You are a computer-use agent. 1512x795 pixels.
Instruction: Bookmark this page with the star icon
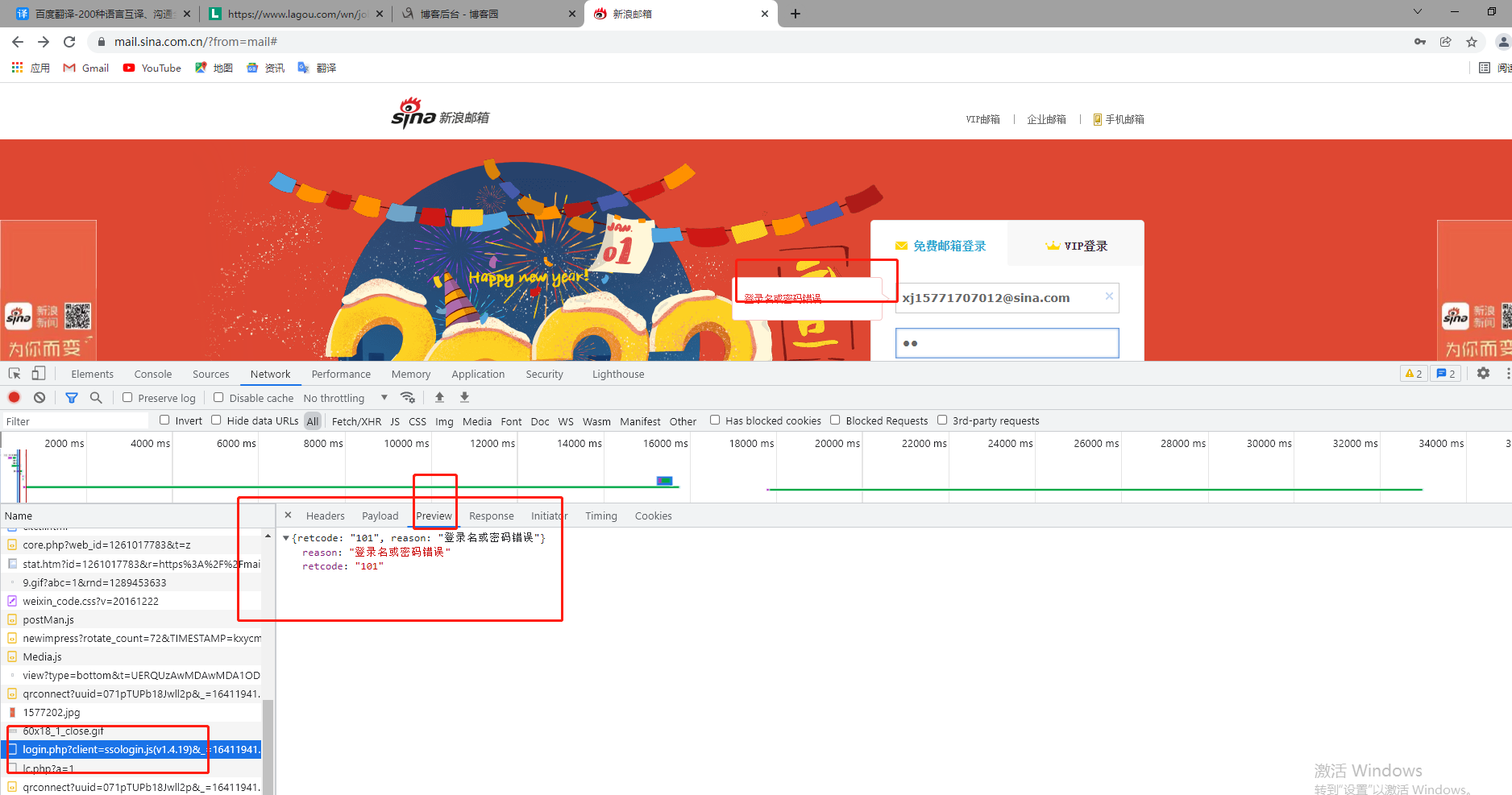pos(1472,42)
